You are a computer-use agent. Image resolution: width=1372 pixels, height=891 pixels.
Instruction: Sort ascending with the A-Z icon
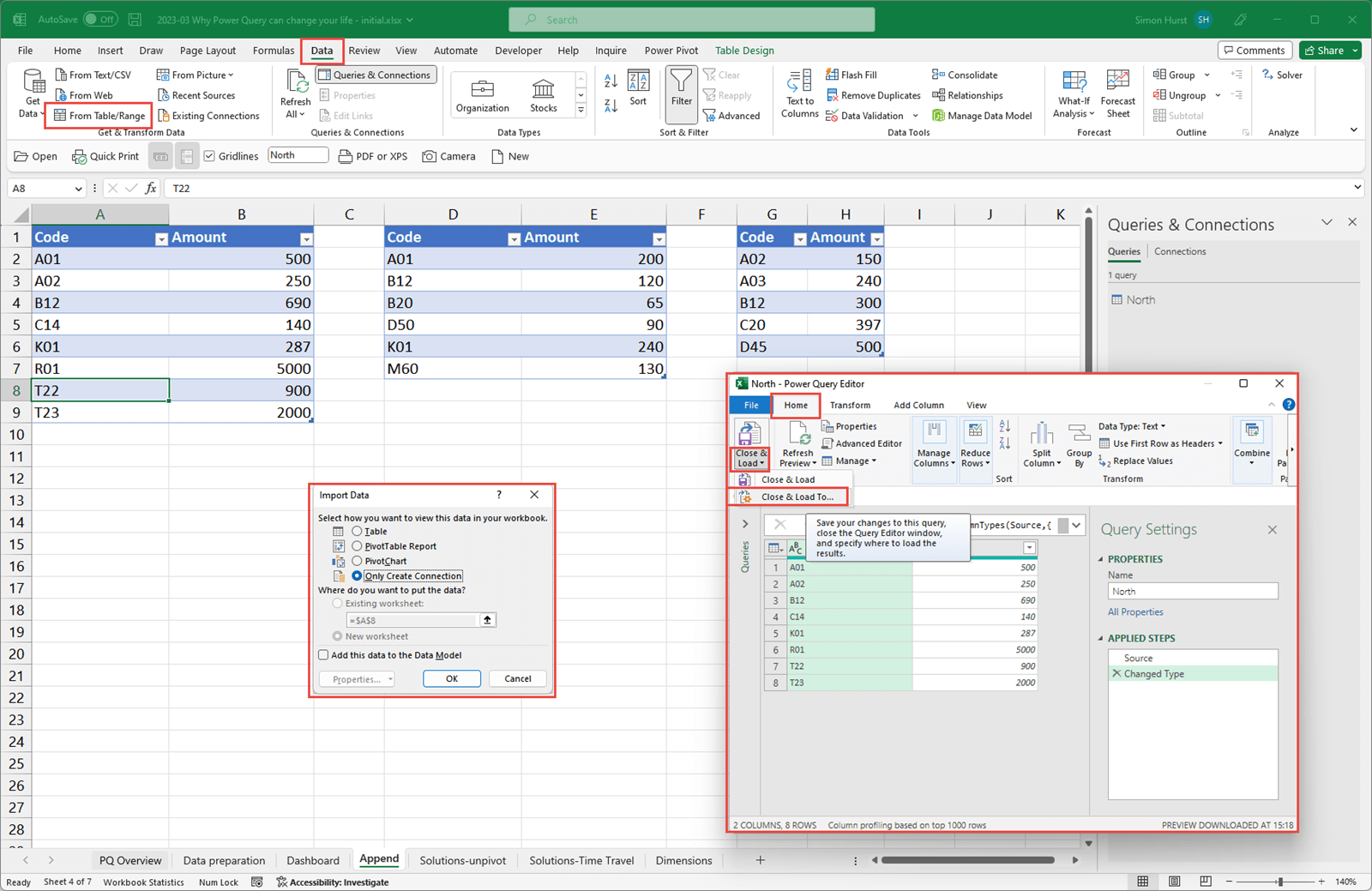pyautogui.click(x=611, y=78)
